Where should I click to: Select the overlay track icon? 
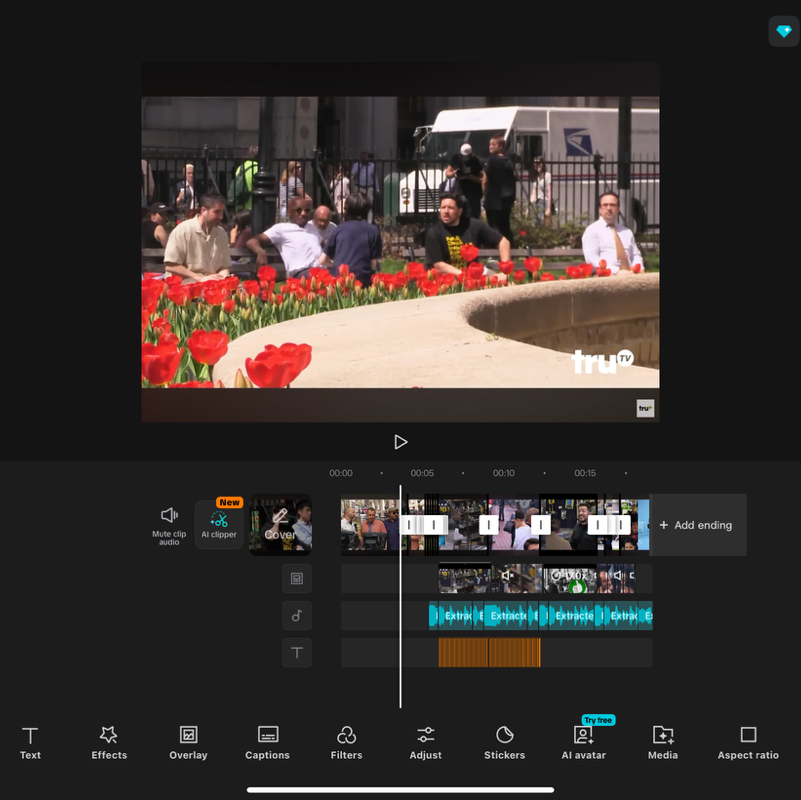(297, 578)
